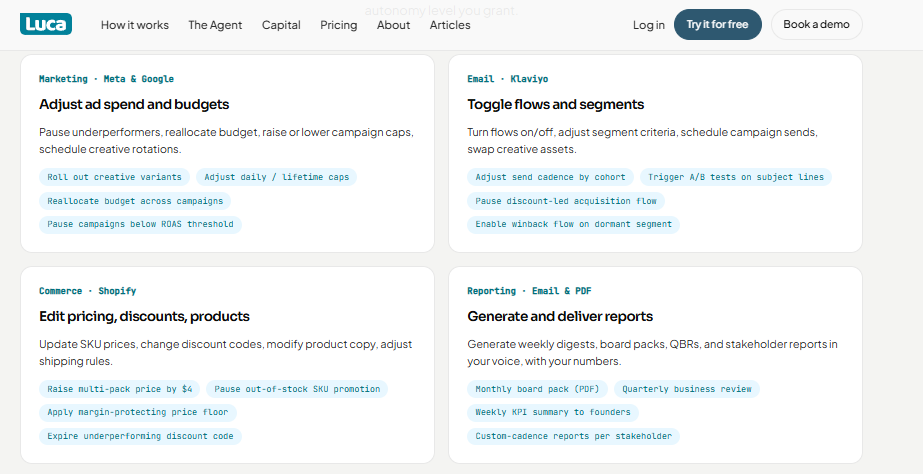Select the Roll out creative variants tag
The width and height of the screenshot is (923, 474).
114,177
